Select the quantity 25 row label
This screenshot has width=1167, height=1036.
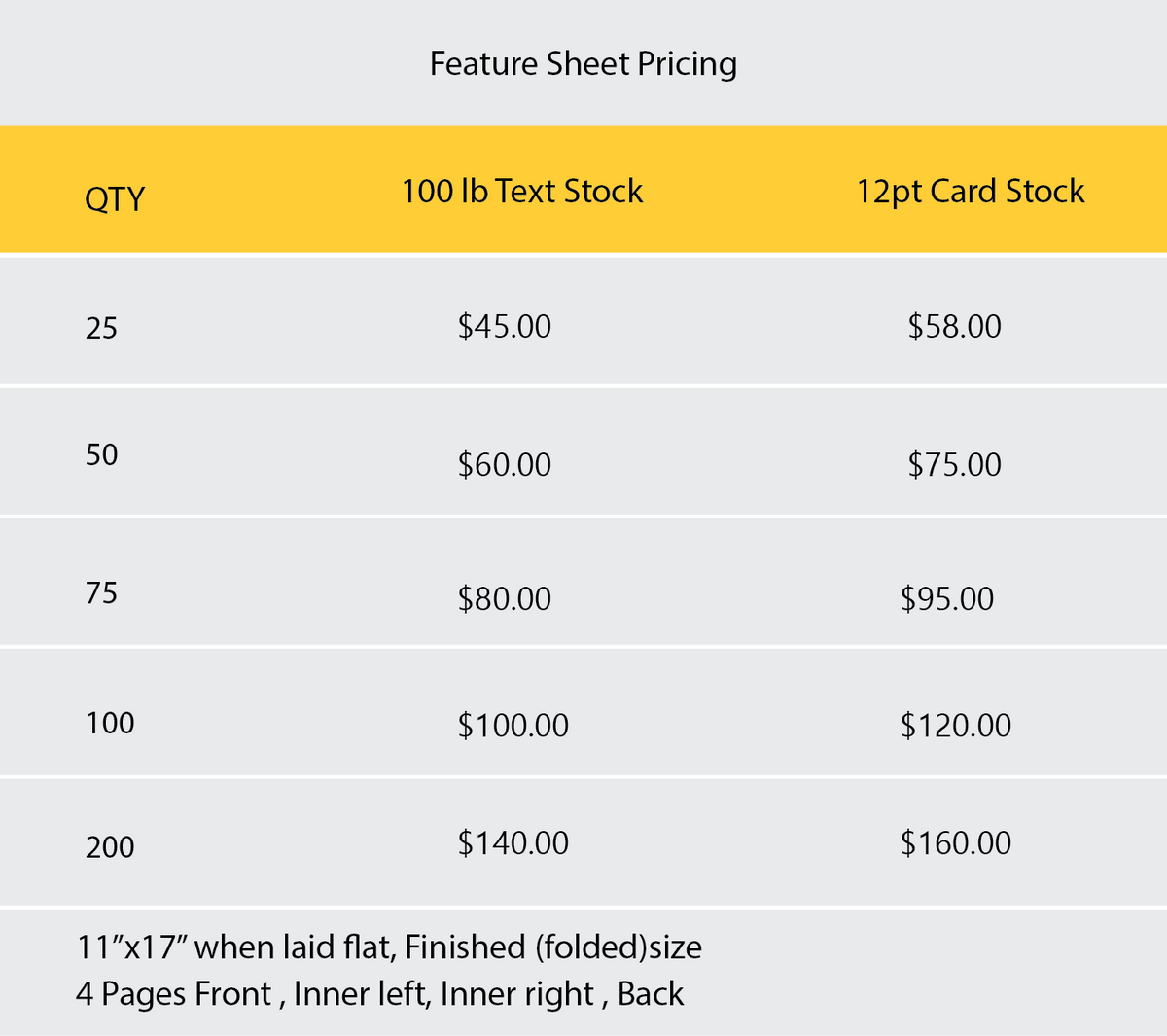pos(101,329)
